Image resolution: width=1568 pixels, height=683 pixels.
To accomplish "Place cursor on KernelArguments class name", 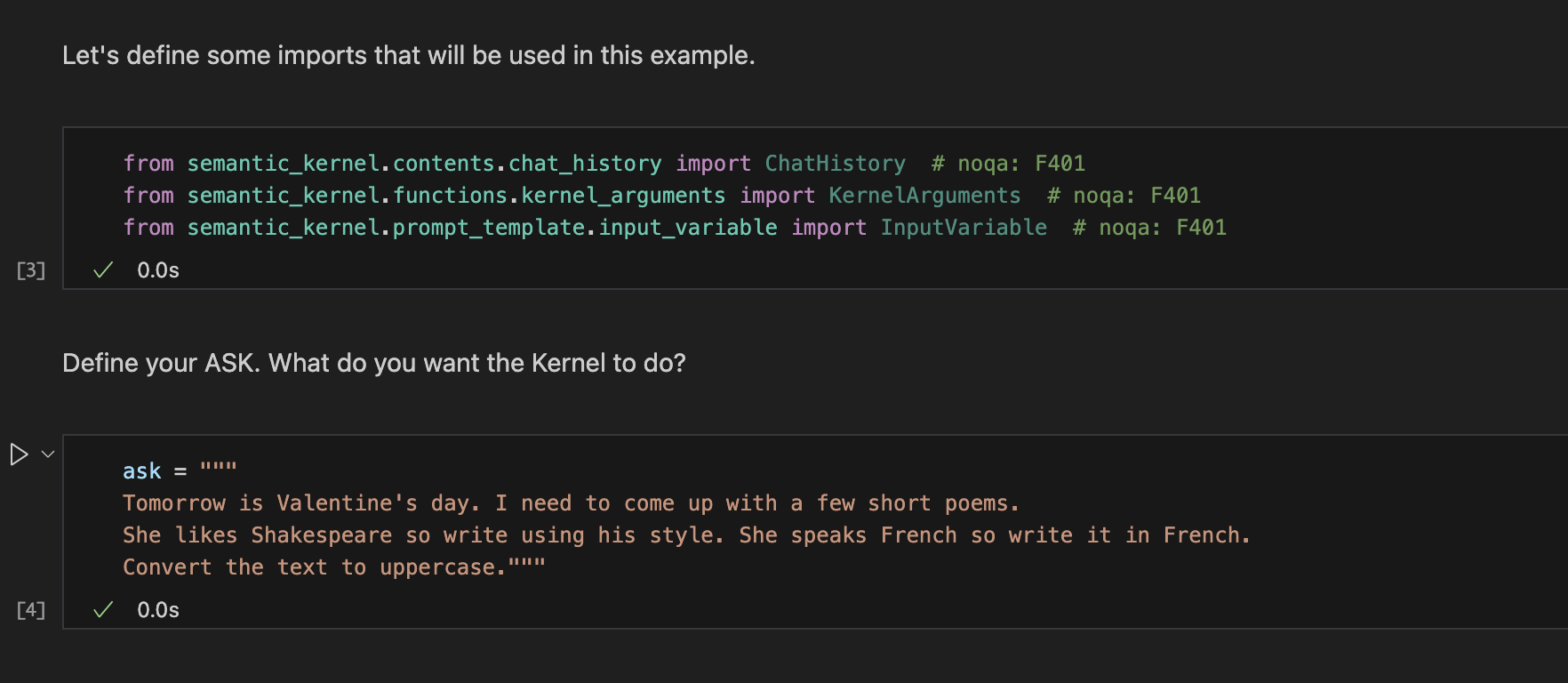I will pos(924,196).
